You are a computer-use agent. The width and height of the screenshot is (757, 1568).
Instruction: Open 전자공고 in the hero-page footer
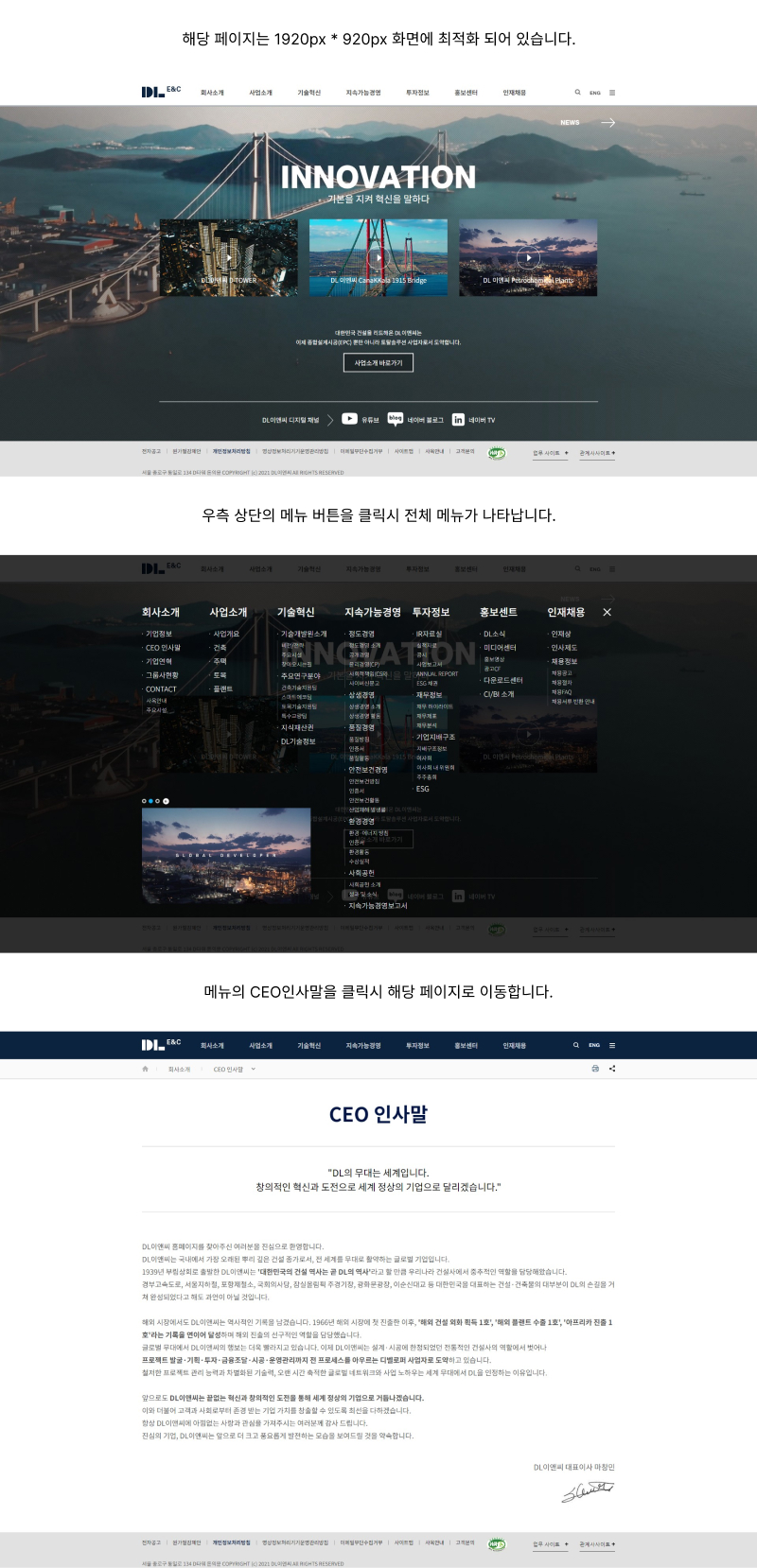(151, 452)
